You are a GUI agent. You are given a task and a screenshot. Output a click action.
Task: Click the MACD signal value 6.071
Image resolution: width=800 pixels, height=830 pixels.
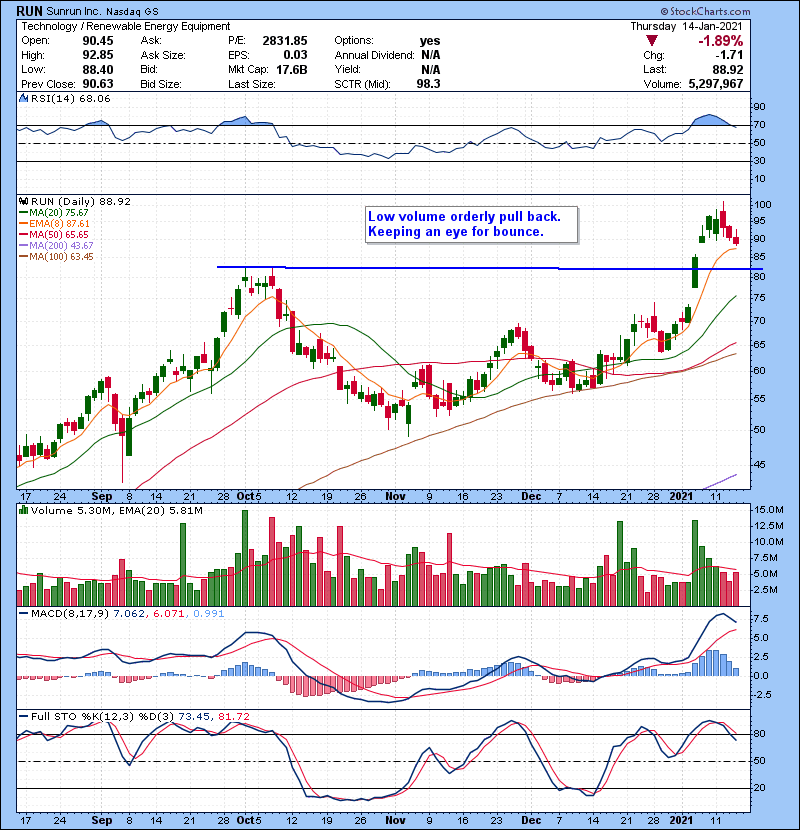tap(169, 614)
